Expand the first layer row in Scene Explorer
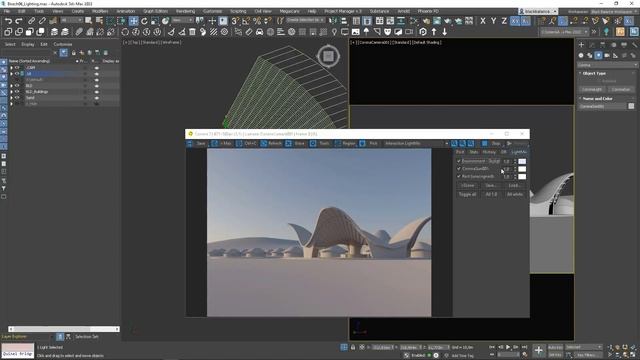Image resolution: width=640 pixels, height=360 pixels. coord(11,68)
